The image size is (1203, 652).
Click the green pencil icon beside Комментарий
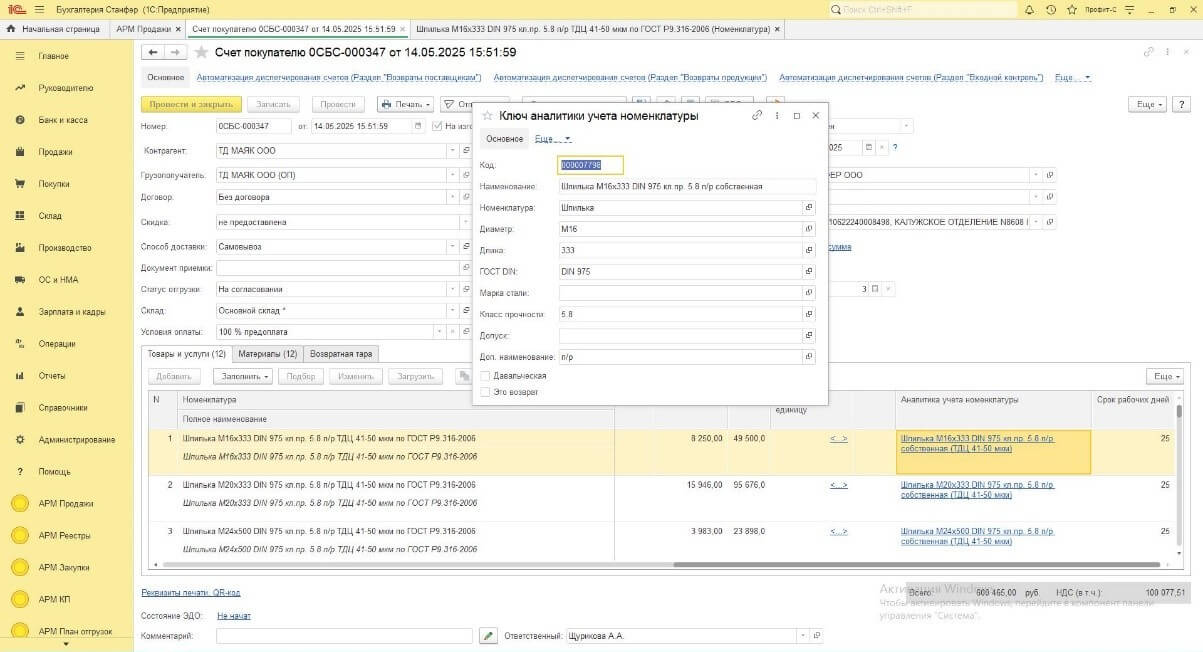[x=487, y=636]
